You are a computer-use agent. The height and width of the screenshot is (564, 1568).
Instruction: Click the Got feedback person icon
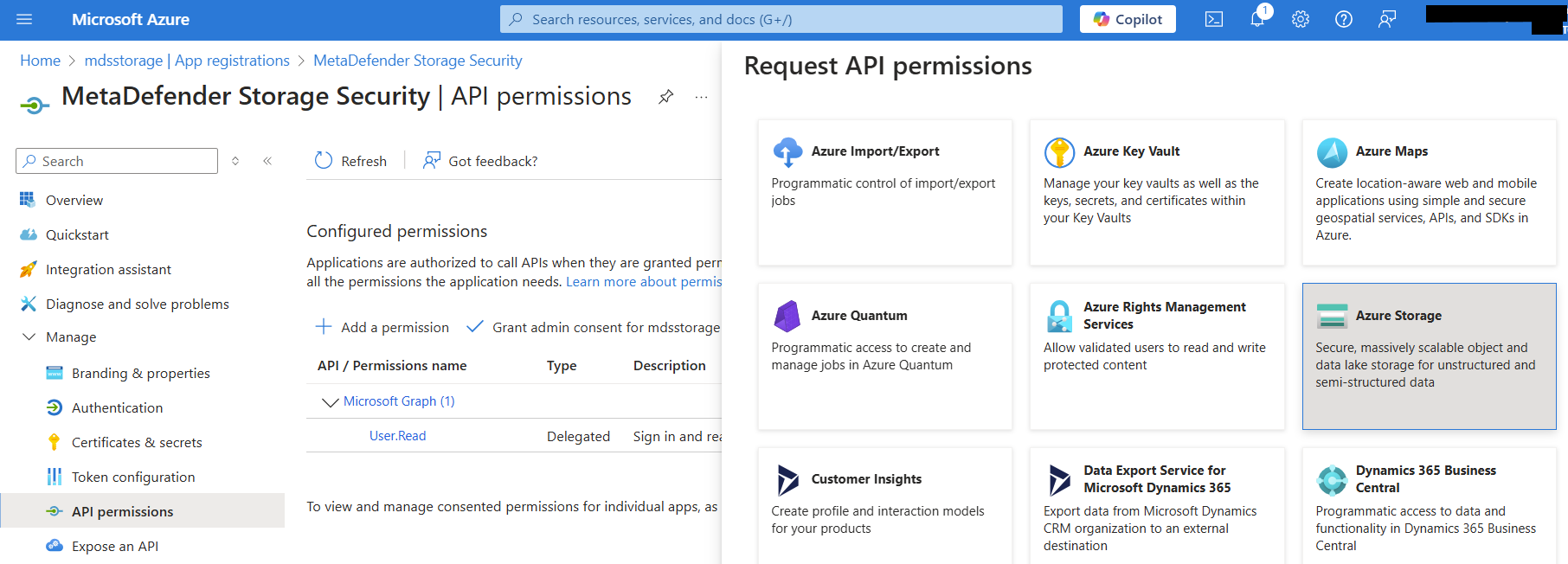point(431,161)
